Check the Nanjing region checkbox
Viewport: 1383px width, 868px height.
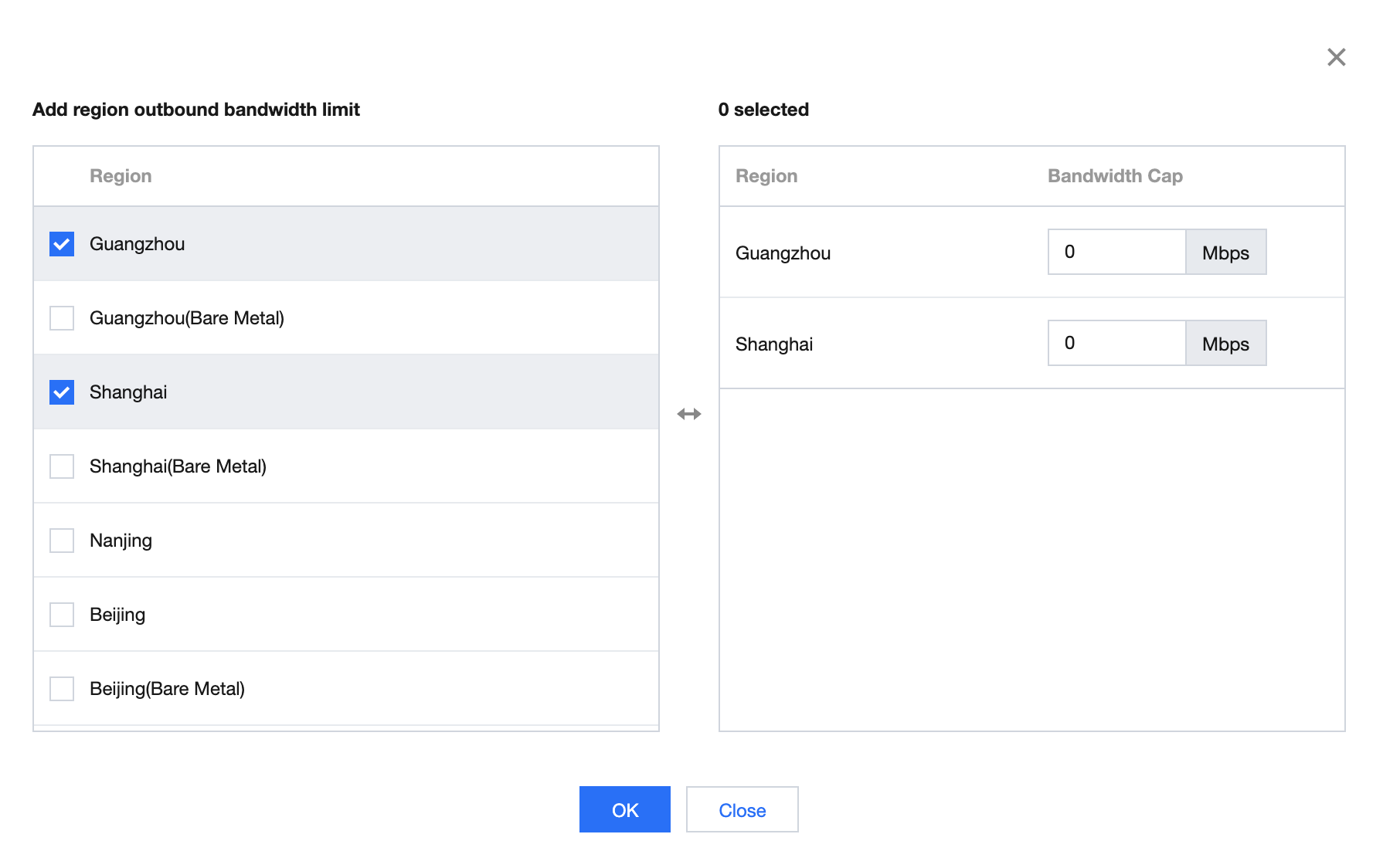[x=61, y=540]
